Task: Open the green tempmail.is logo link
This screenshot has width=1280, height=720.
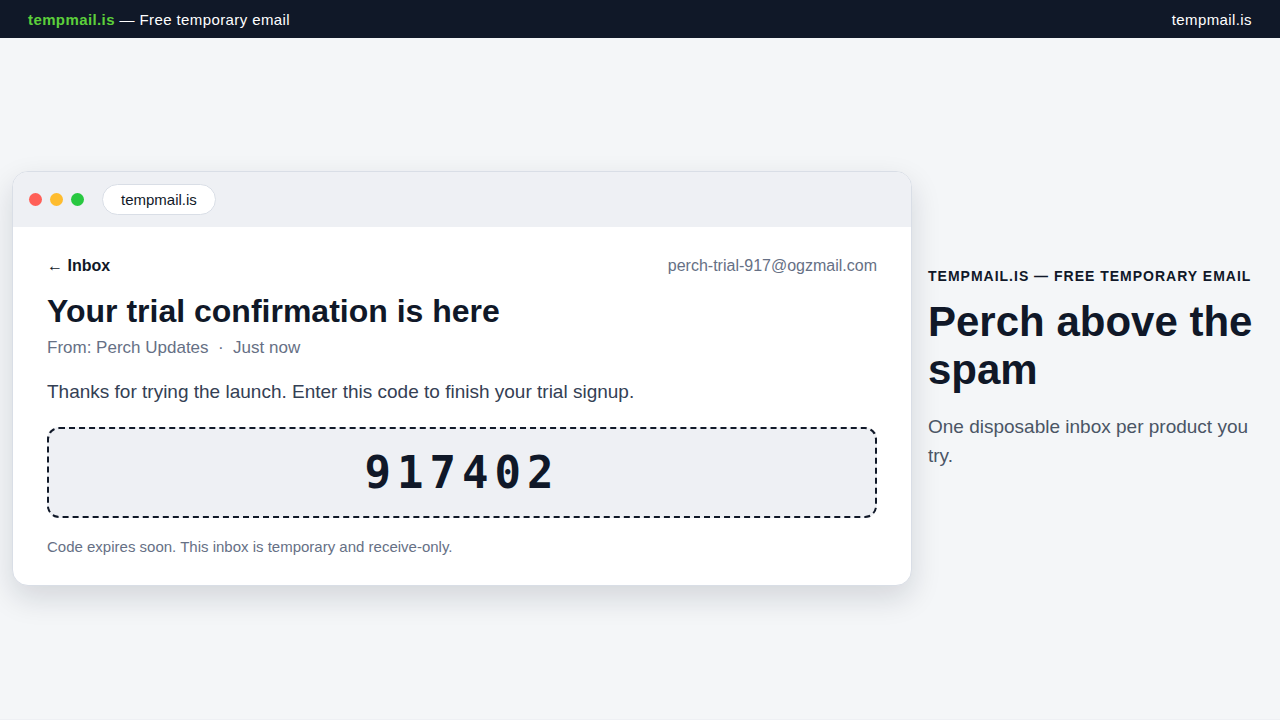Action: pos(71,19)
